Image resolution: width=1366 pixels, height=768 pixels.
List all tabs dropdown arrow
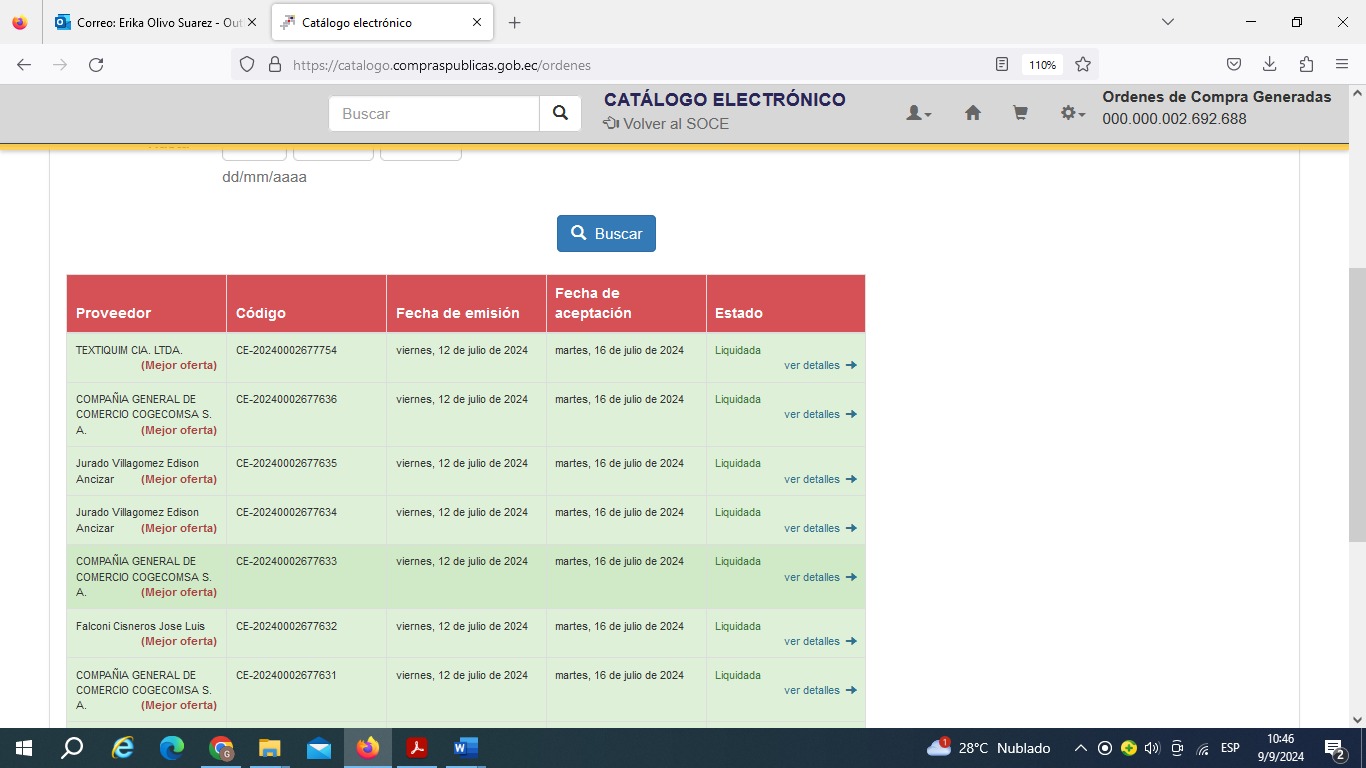click(1167, 22)
